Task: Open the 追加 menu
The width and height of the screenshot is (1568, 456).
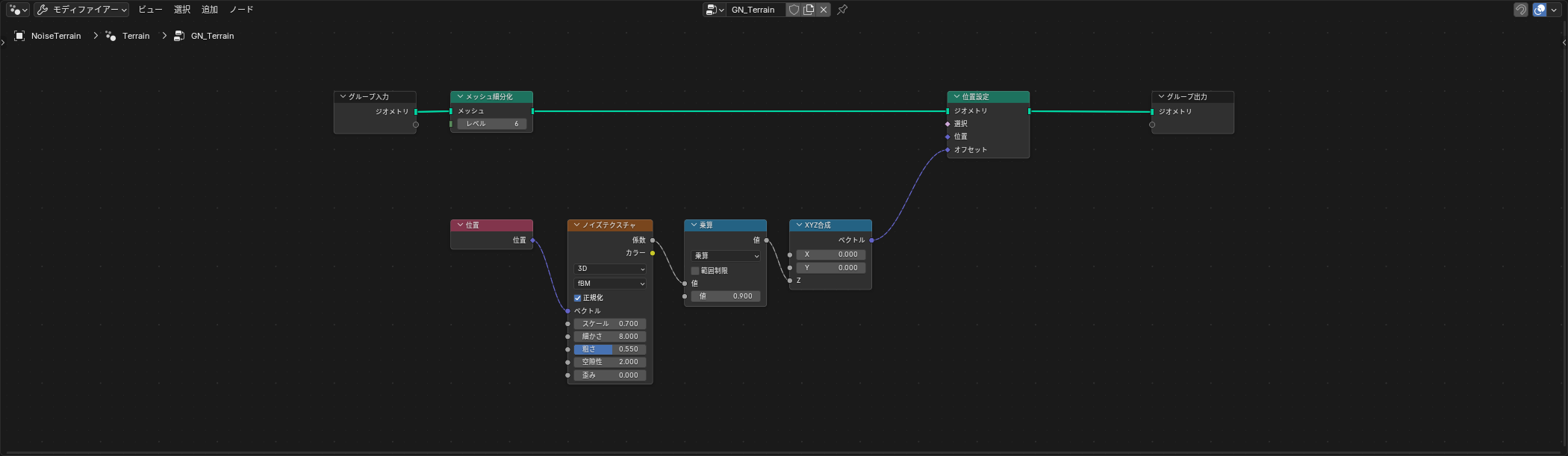Action: click(210, 10)
